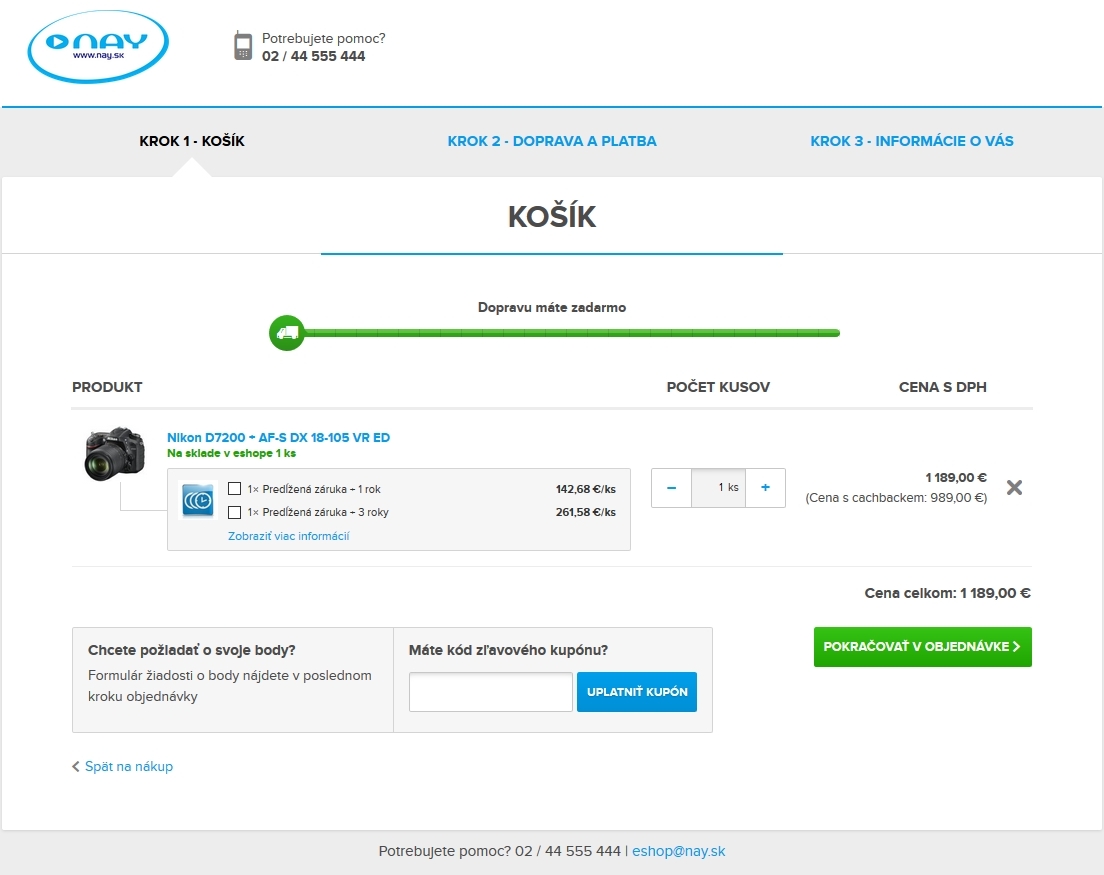Image resolution: width=1104 pixels, height=875 pixels.
Task: Click the quantity field showing 1 ks
Action: (719, 488)
